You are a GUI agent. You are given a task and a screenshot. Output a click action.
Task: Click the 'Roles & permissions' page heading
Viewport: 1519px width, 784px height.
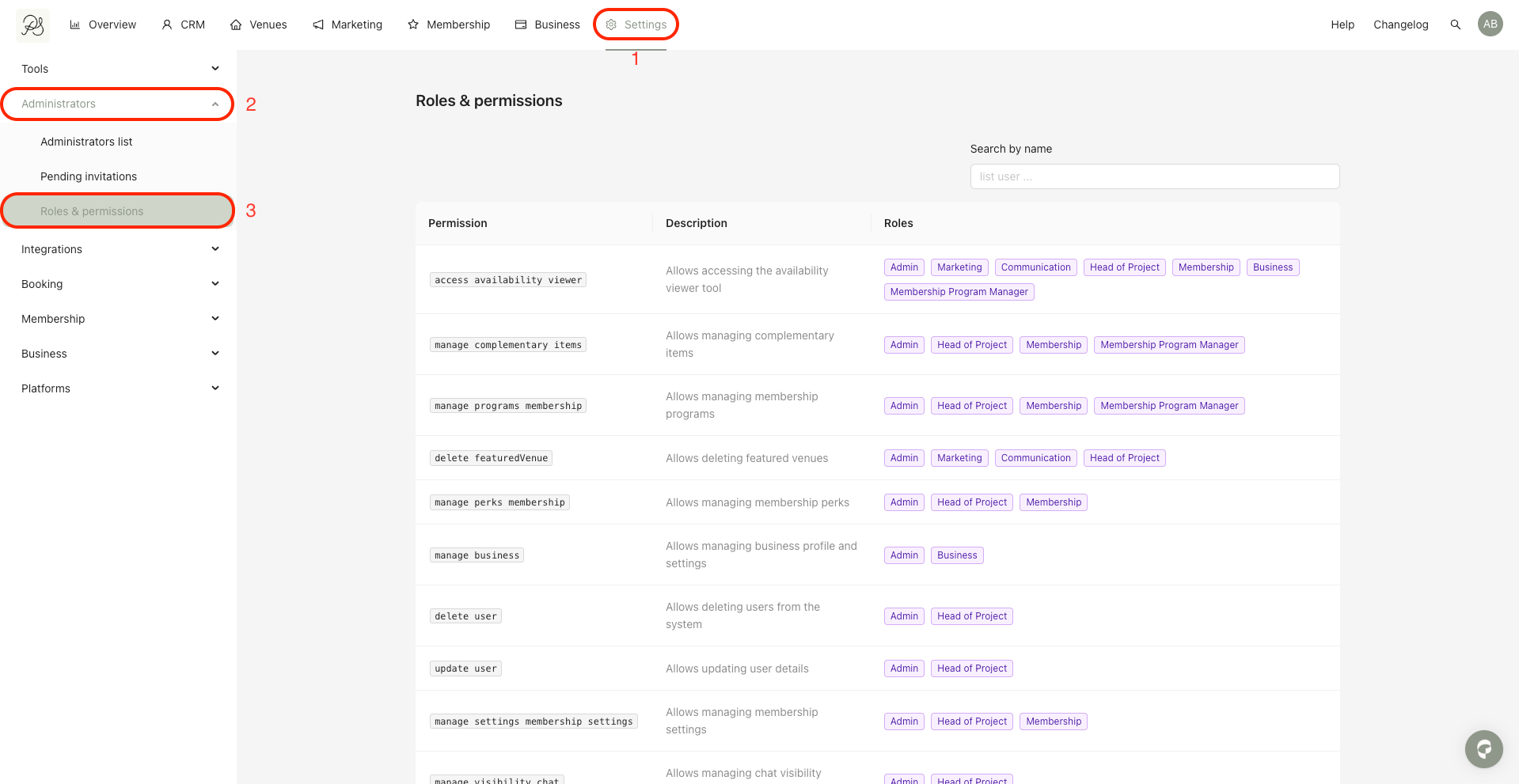489,100
